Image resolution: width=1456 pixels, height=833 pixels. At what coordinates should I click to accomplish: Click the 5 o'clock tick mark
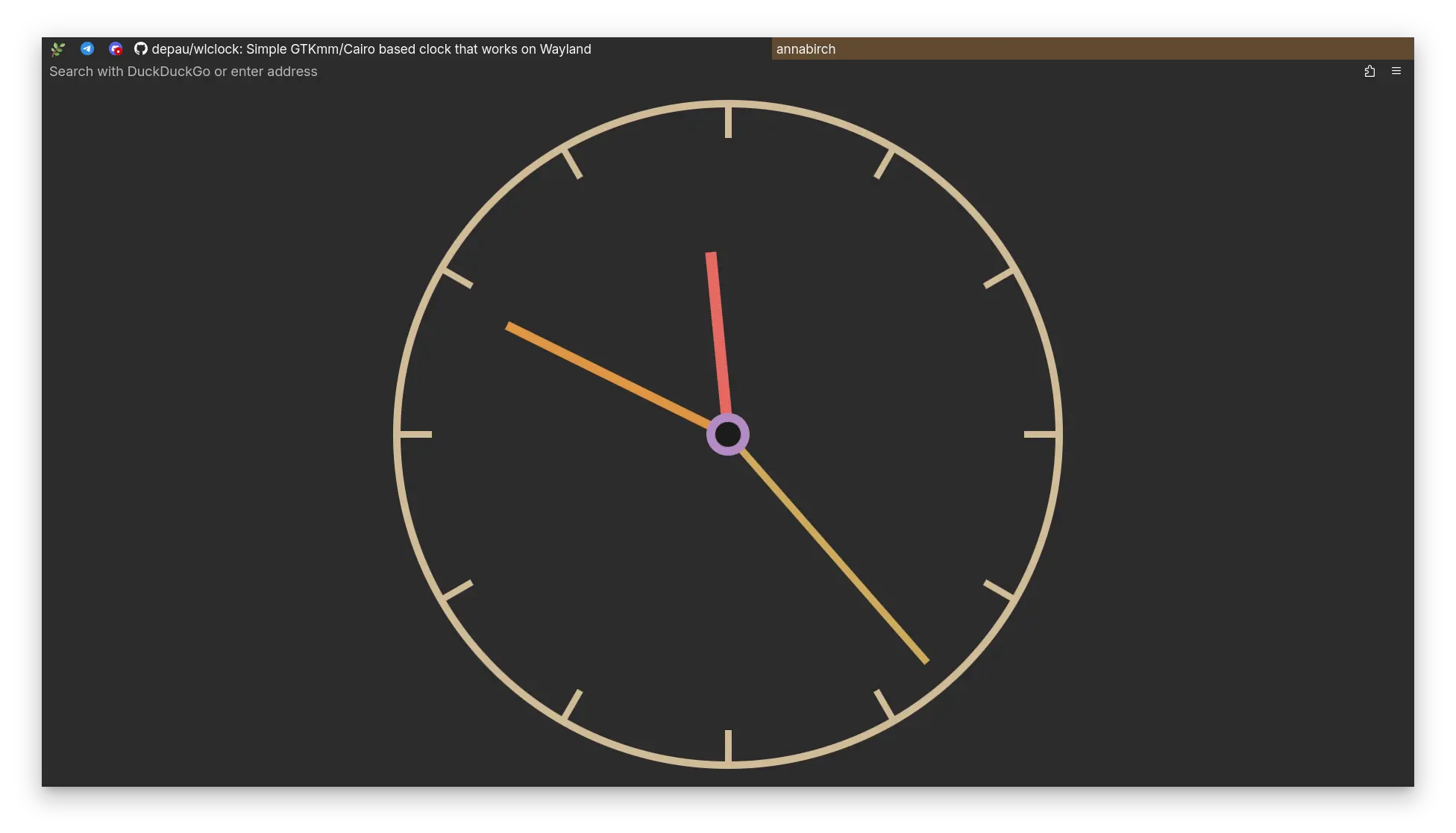884,704
